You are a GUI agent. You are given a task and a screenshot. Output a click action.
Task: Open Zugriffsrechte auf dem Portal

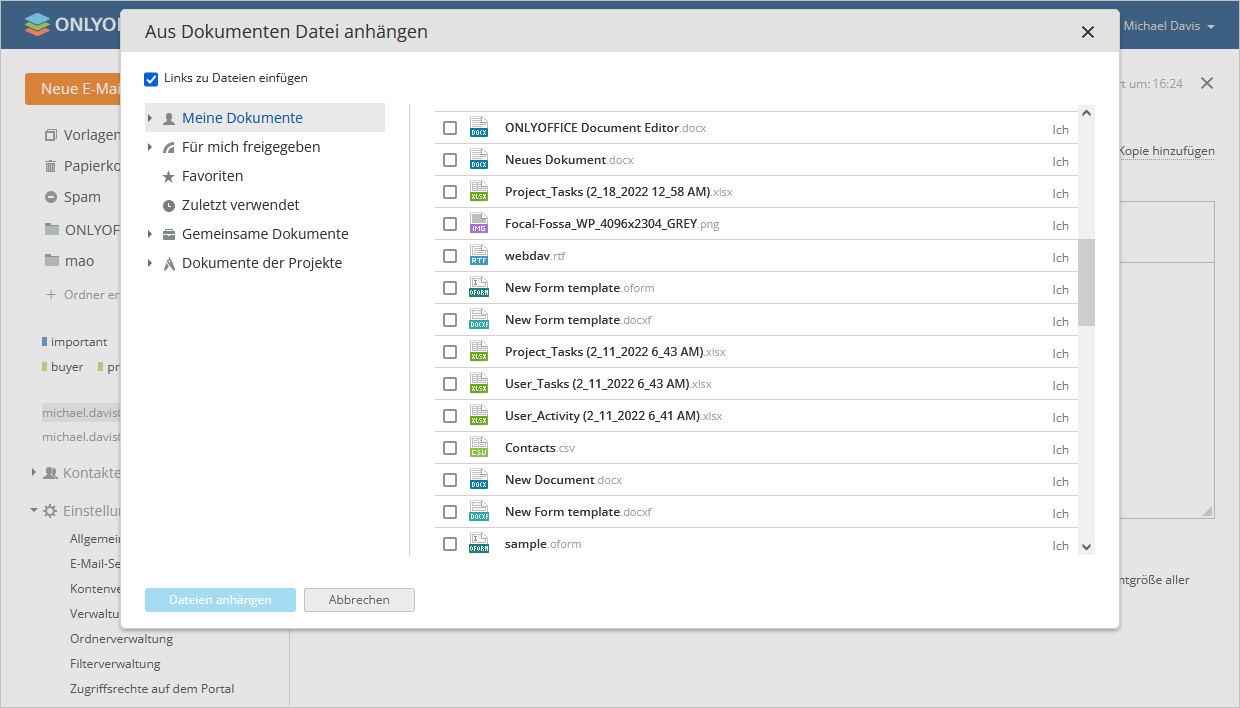(x=152, y=689)
